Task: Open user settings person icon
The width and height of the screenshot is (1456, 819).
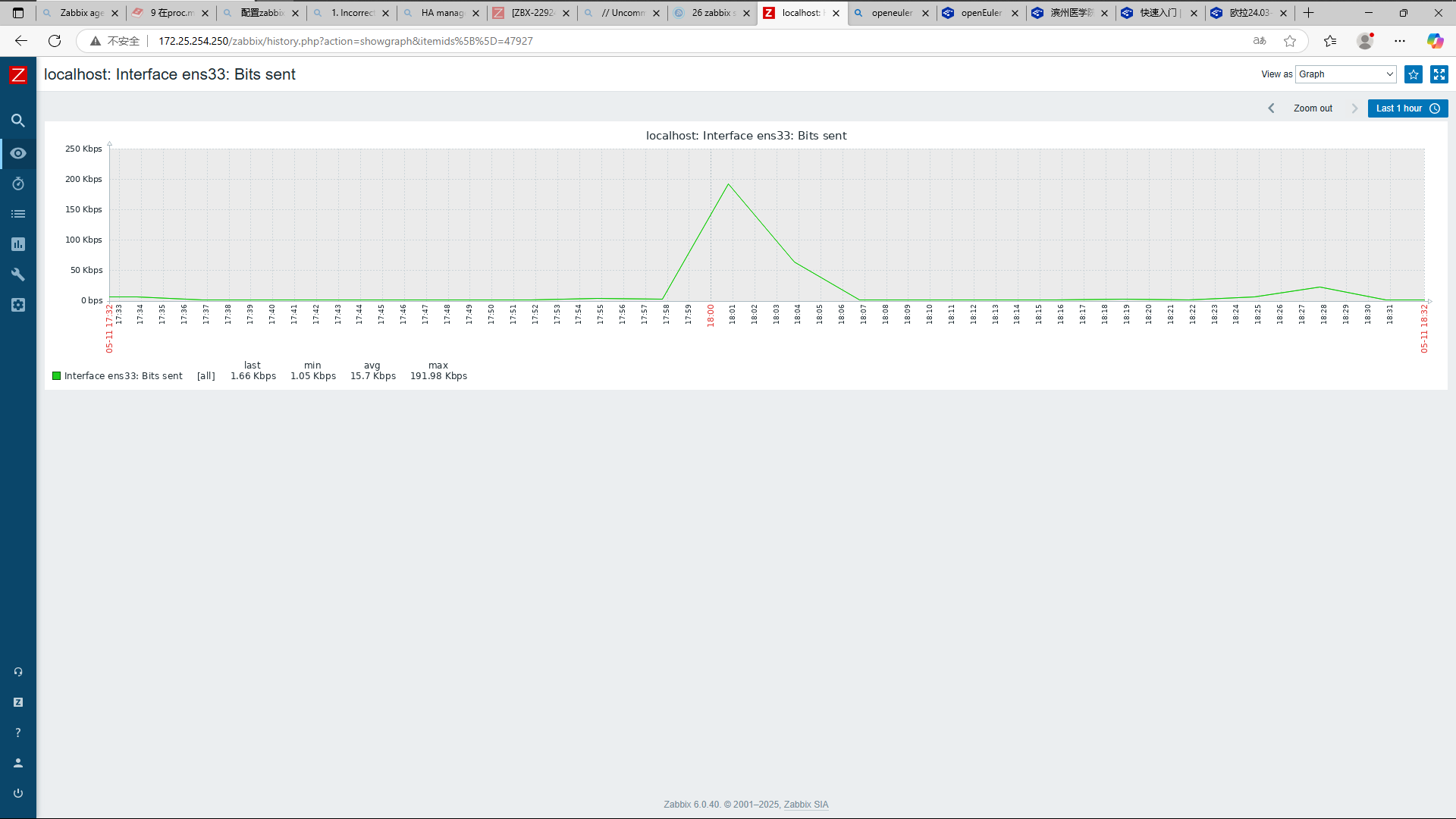Action: point(18,763)
